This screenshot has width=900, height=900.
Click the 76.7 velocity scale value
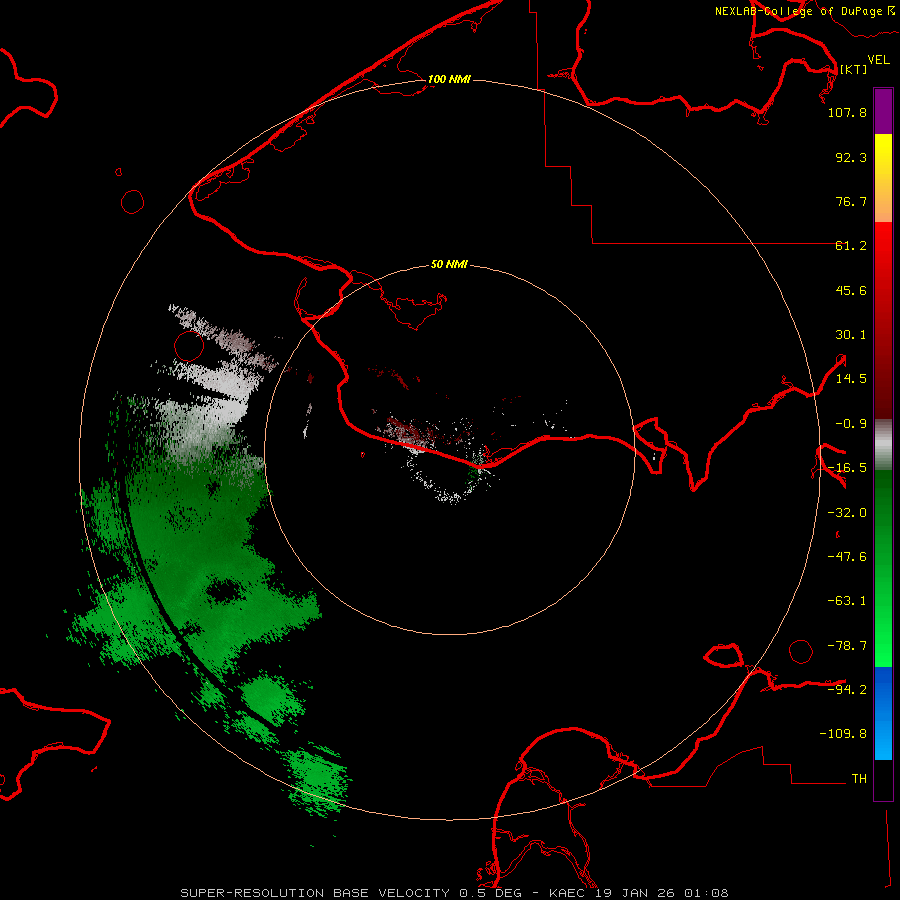(851, 201)
